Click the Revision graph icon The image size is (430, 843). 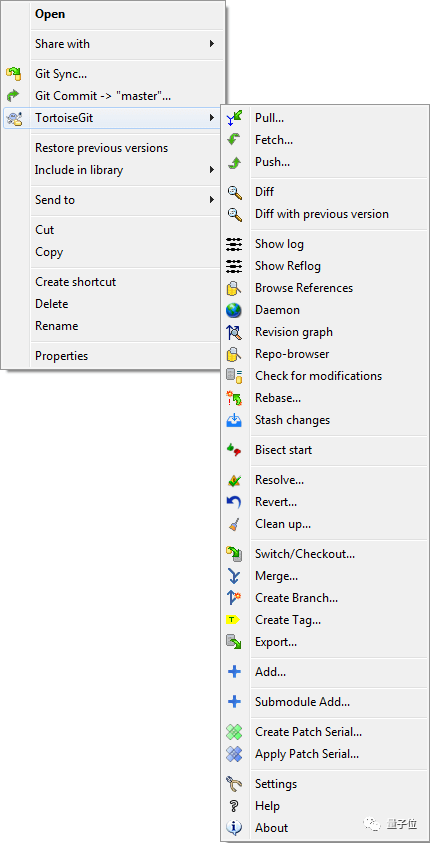(234, 332)
